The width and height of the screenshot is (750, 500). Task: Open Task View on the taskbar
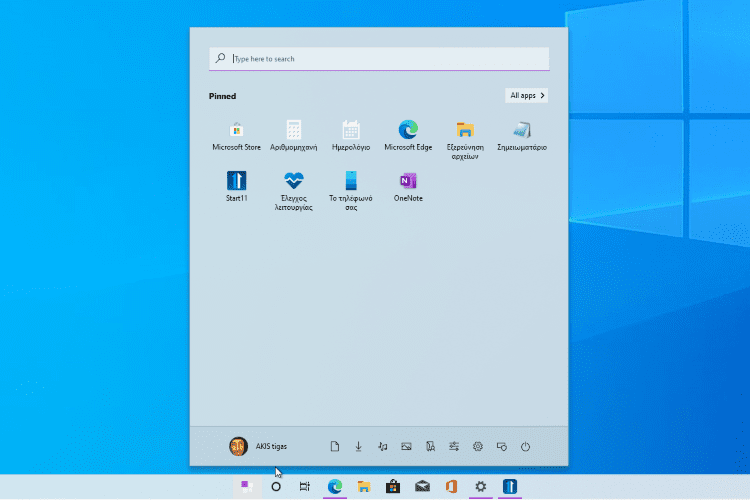tap(305, 487)
